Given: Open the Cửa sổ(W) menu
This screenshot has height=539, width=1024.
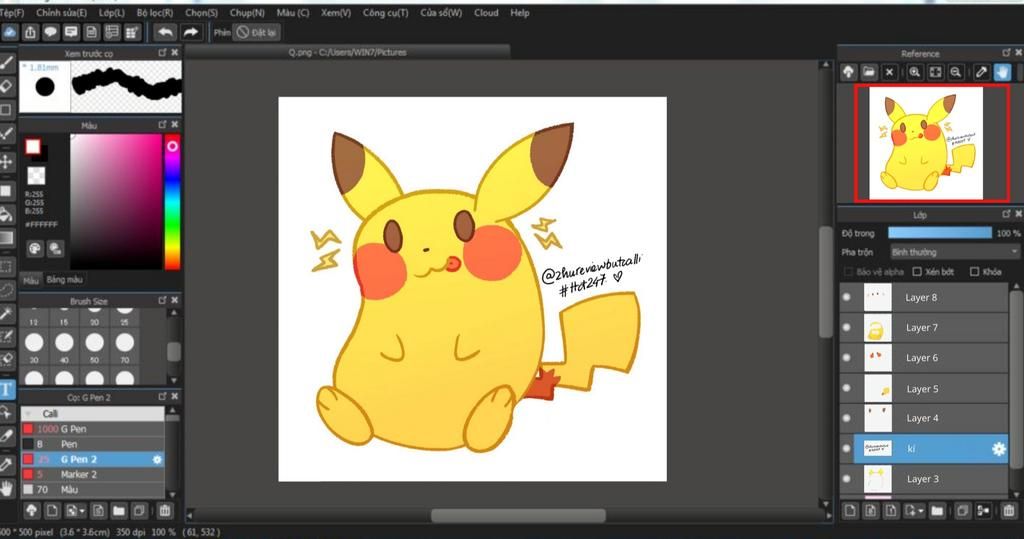Looking at the screenshot, I should [x=441, y=12].
